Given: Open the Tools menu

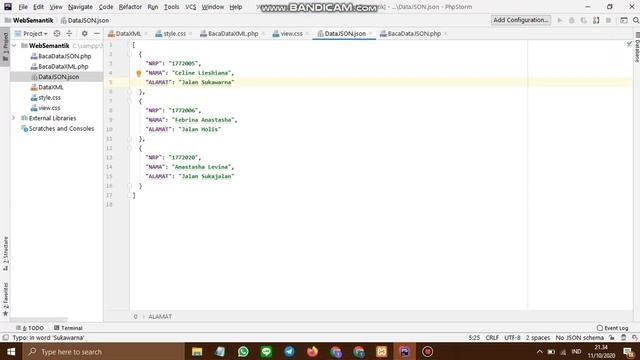Looking at the screenshot, I should coord(171,7).
